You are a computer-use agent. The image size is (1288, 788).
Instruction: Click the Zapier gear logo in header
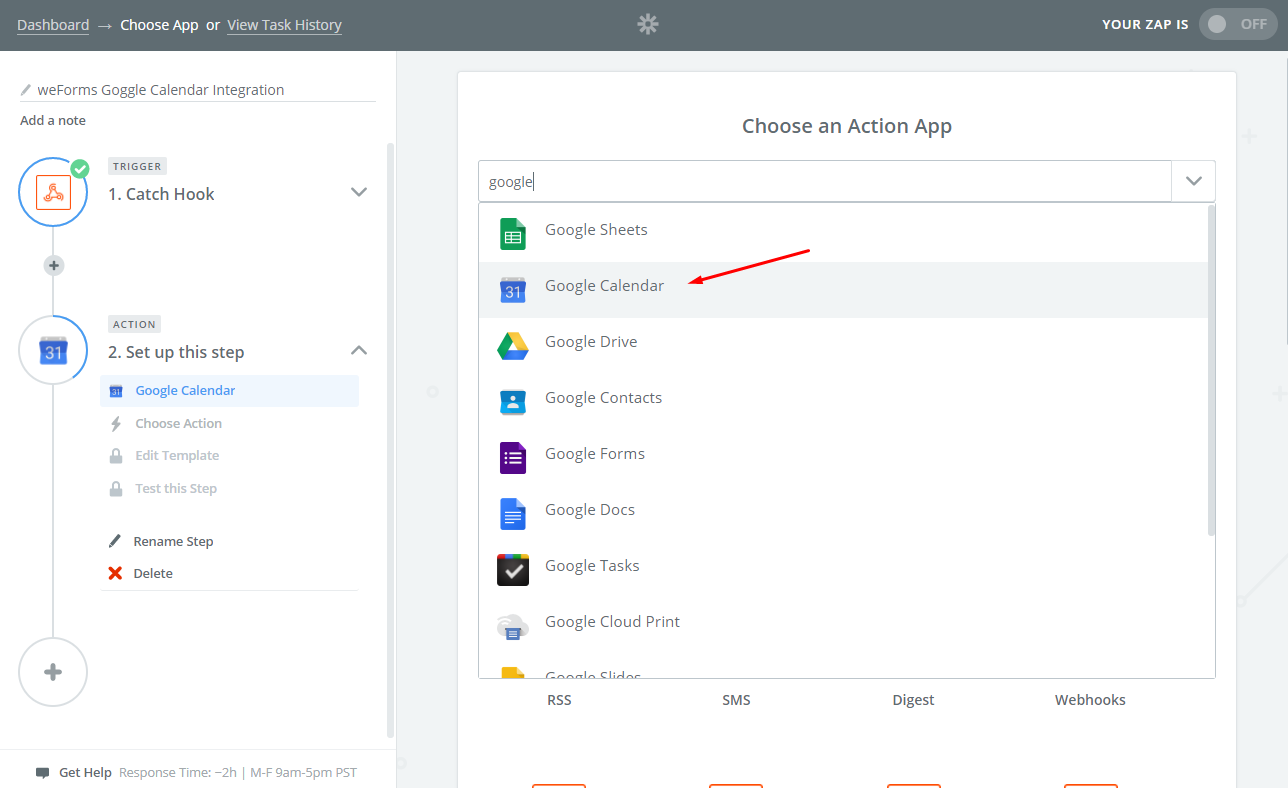[x=648, y=24]
